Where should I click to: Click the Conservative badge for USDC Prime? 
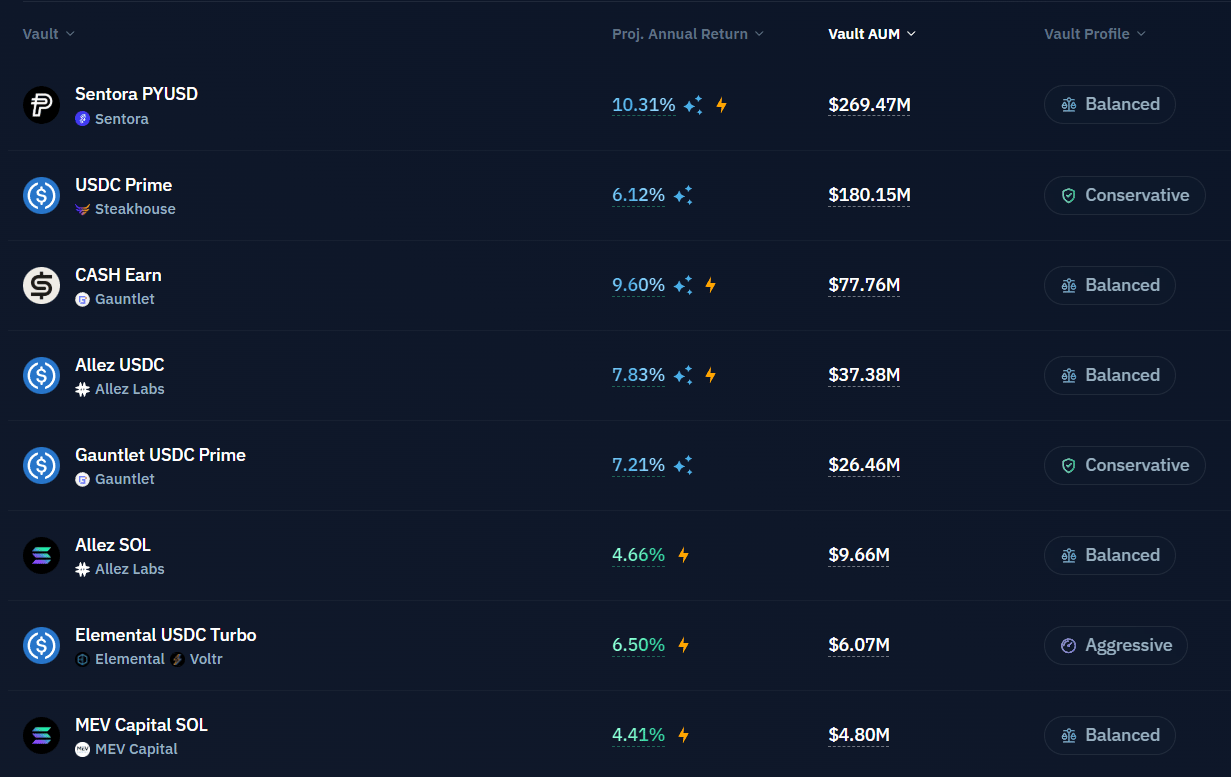coord(1124,195)
